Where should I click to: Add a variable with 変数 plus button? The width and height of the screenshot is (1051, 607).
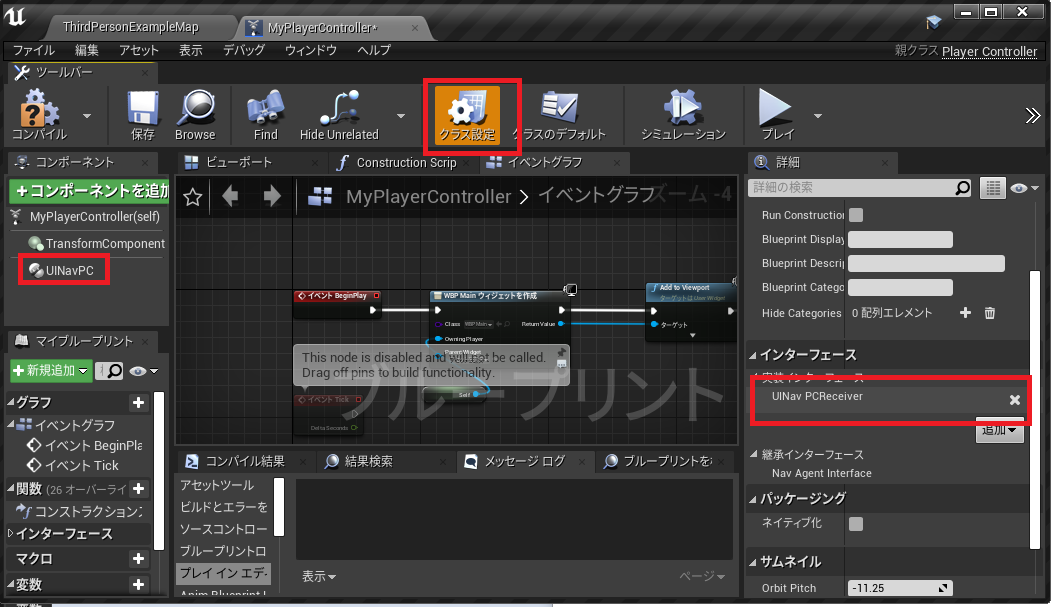(x=138, y=585)
